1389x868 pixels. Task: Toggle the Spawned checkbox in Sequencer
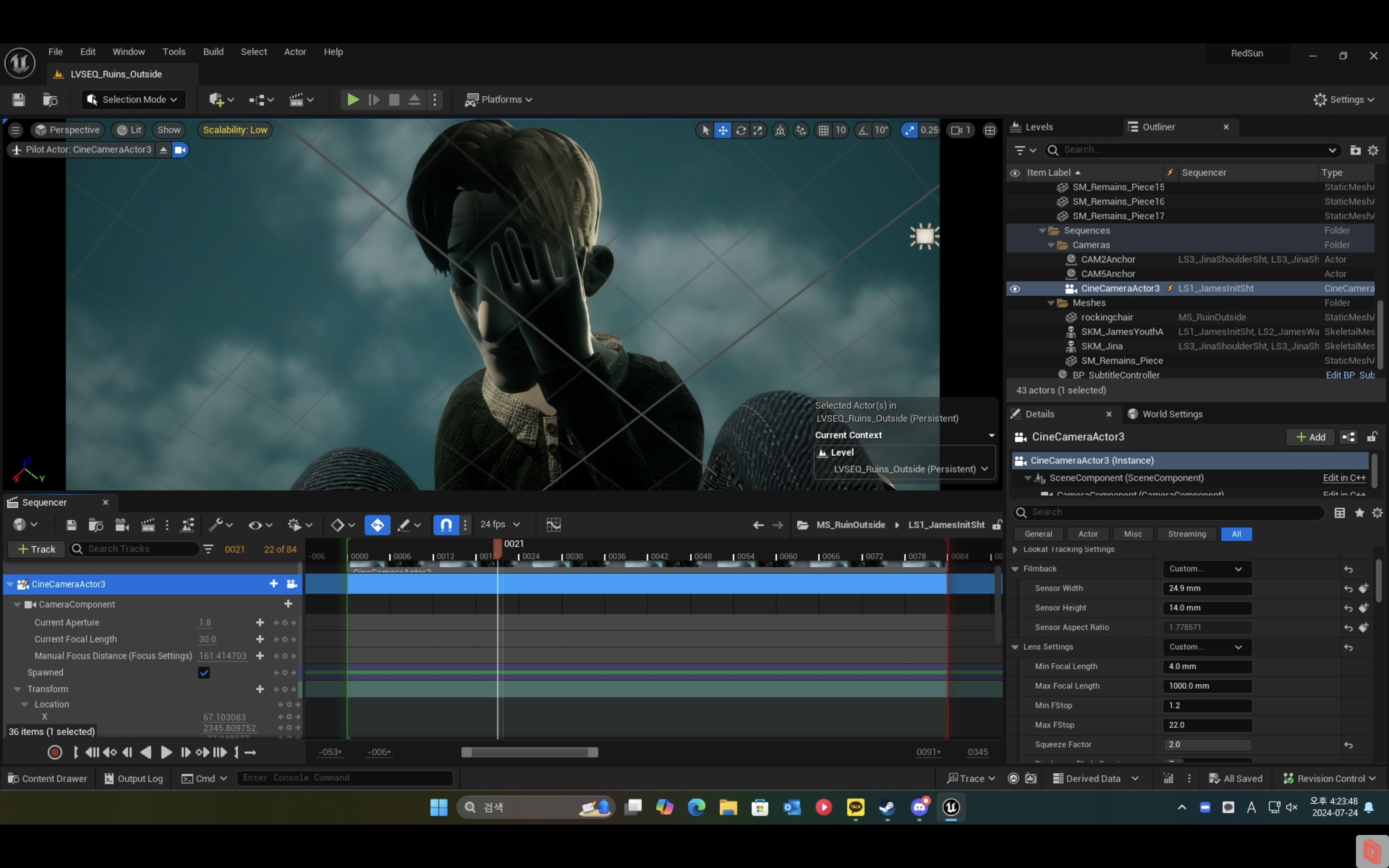204,673
